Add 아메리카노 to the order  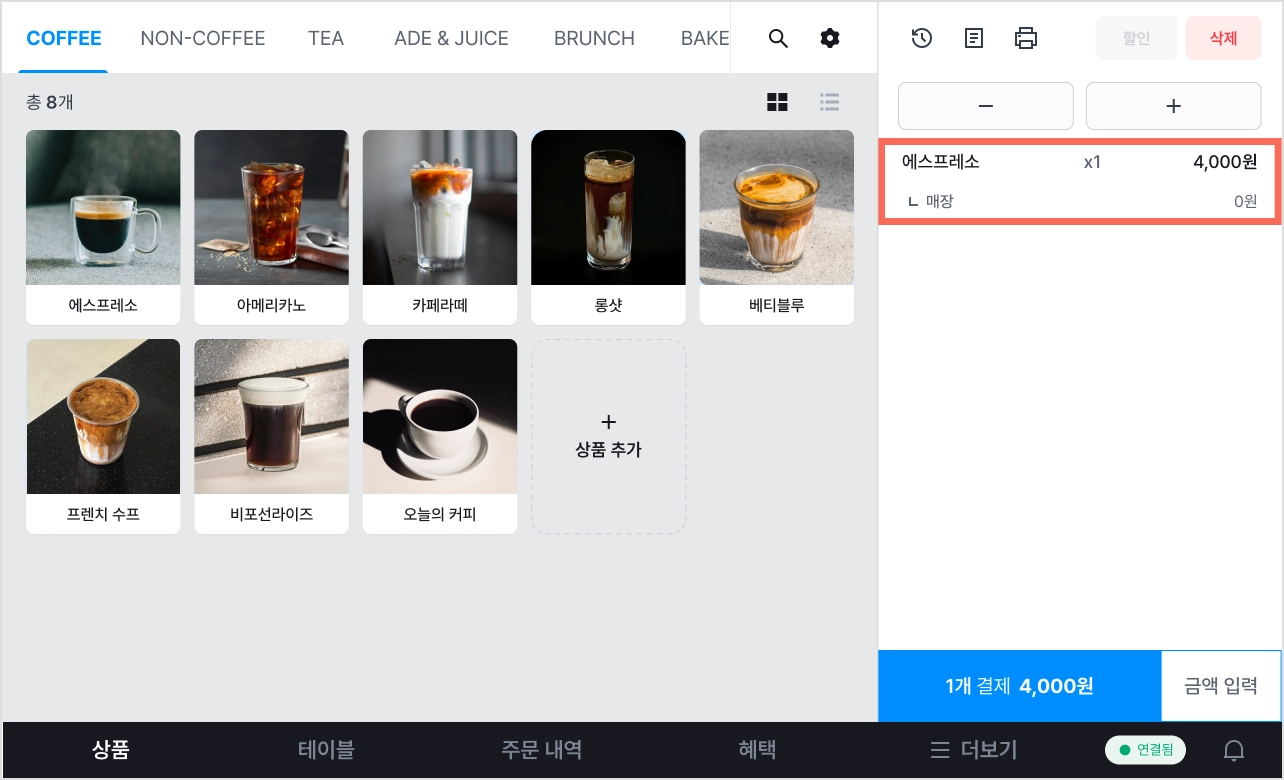tap(271, 227)
